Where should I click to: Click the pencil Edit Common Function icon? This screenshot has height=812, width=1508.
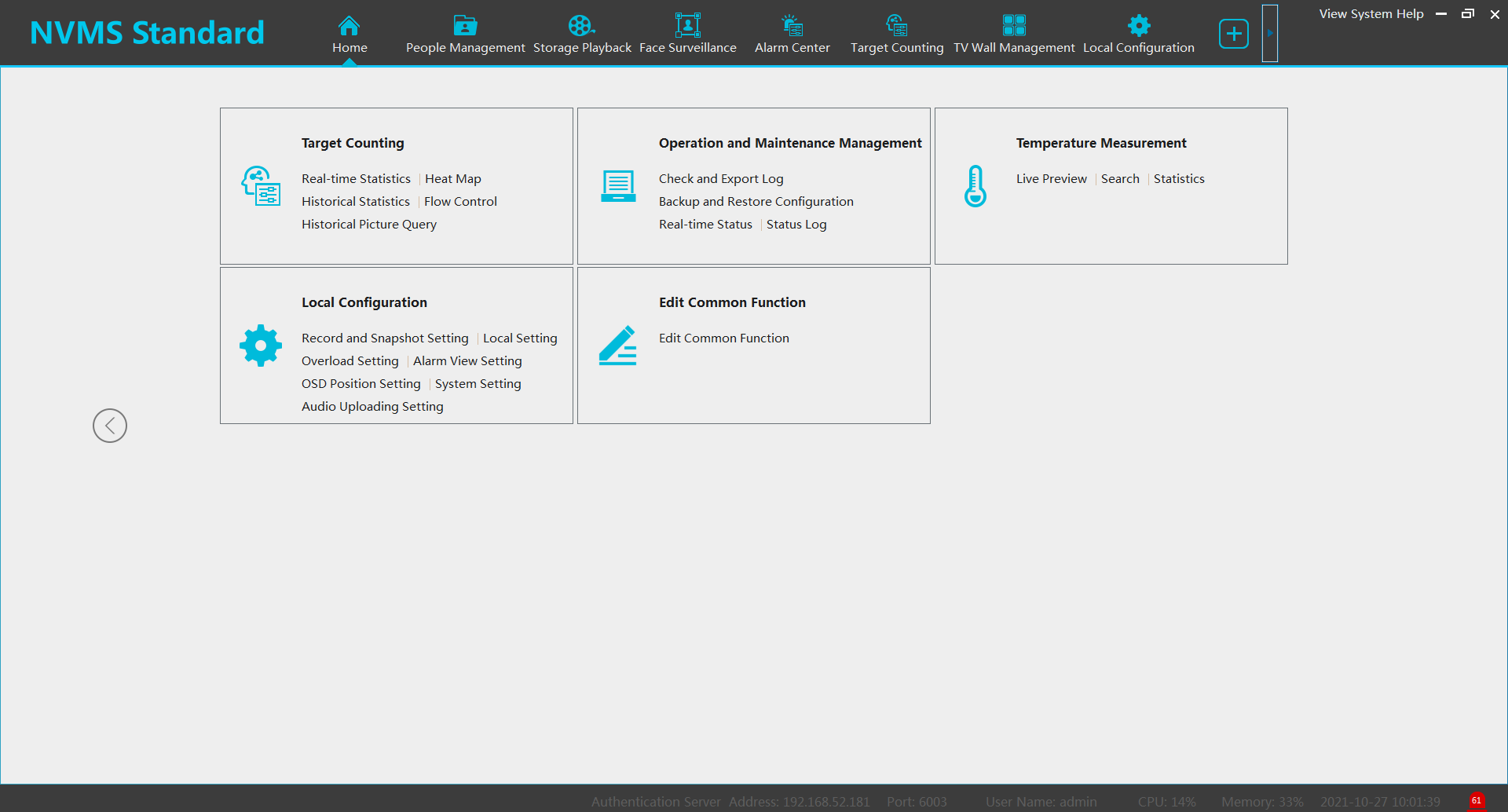coord(617,346)
